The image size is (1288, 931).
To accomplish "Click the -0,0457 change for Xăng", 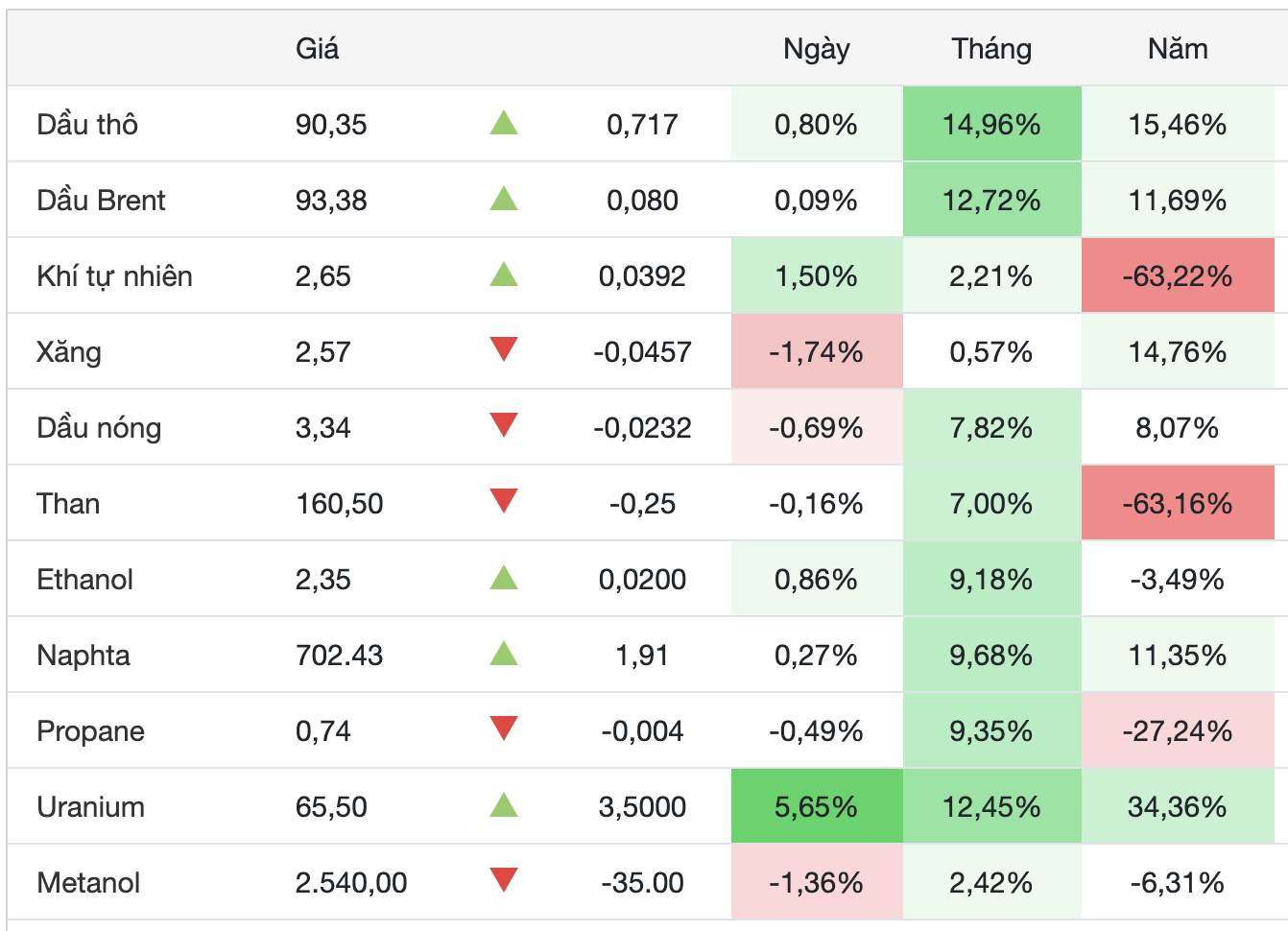I will click(x=642, y=352).
